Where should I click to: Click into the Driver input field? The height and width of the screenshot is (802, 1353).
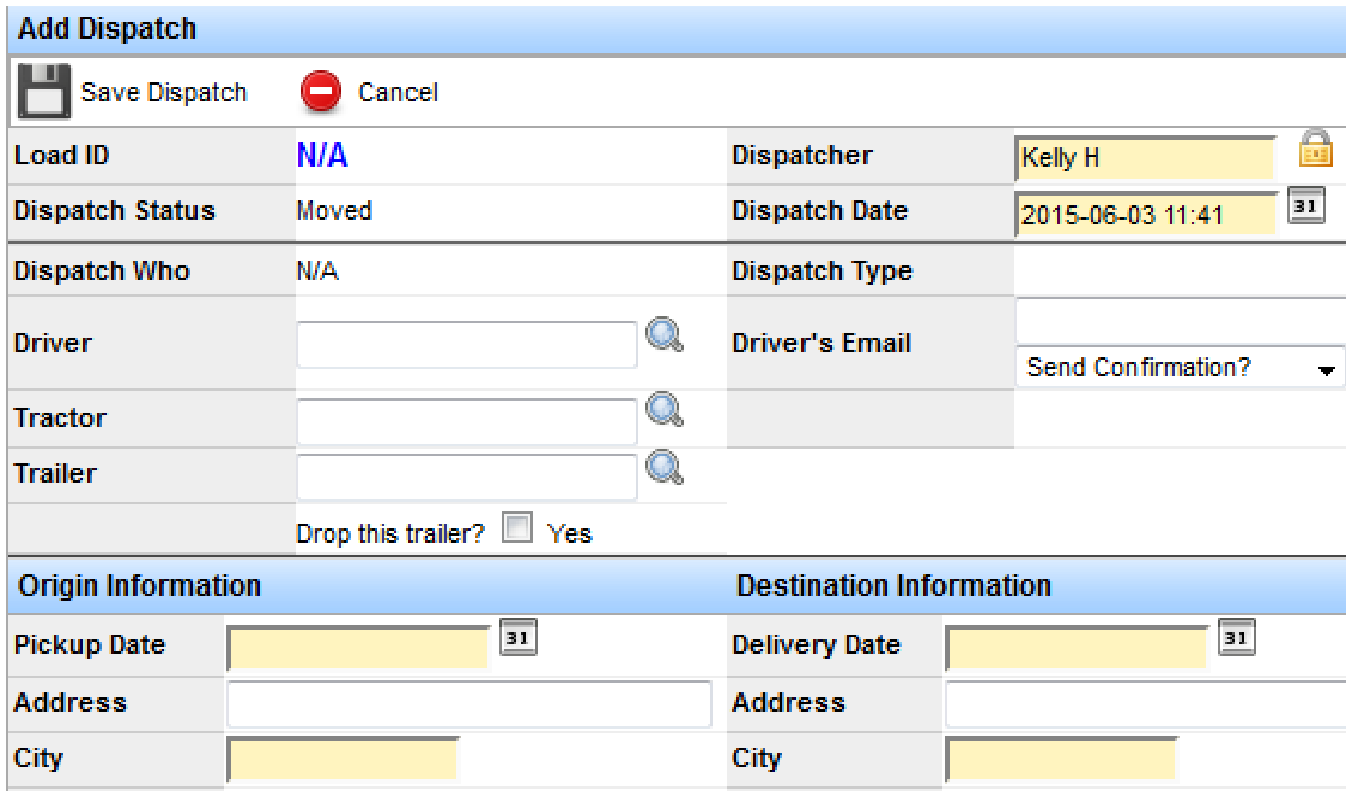[467, 345]
